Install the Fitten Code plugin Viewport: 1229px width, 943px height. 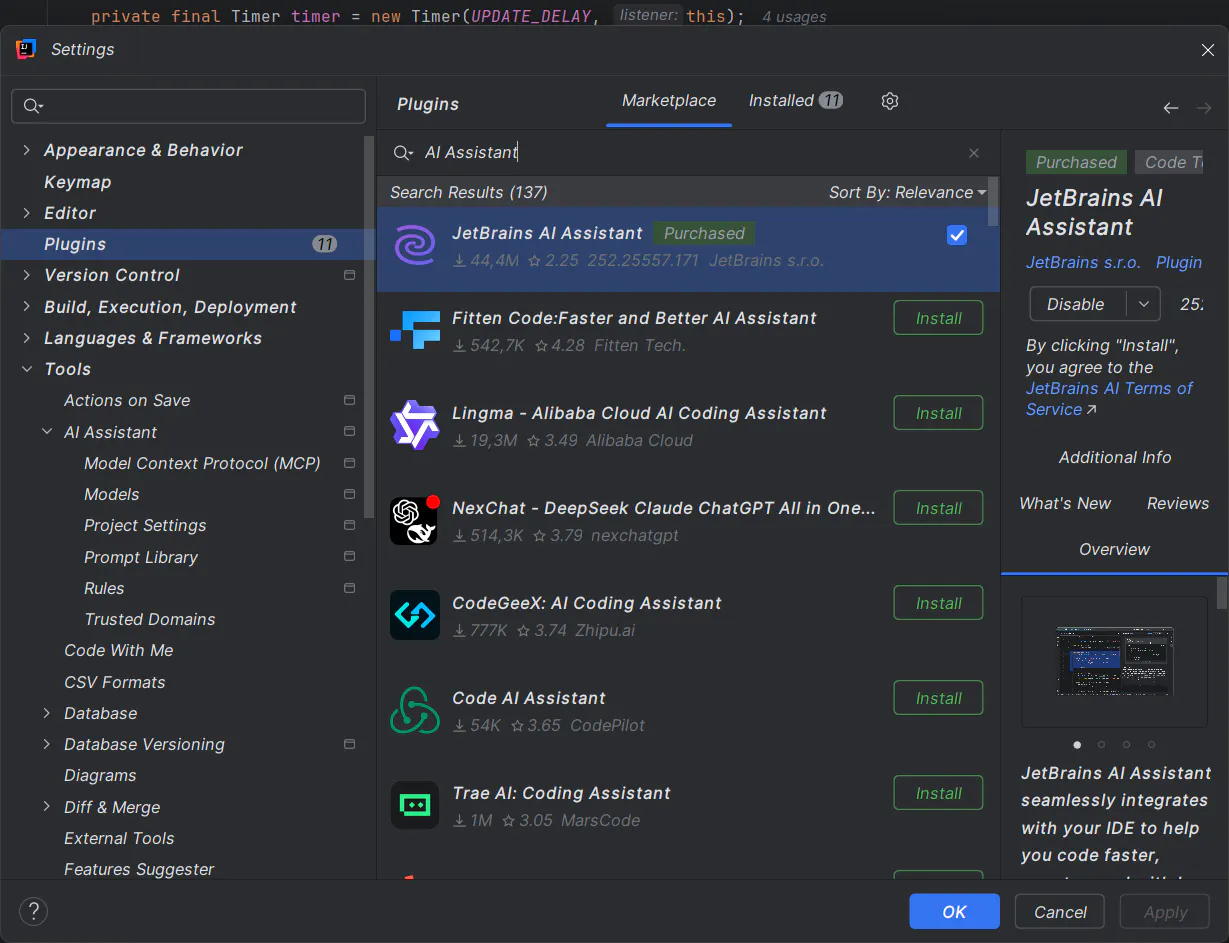click(x=937, y=317)
